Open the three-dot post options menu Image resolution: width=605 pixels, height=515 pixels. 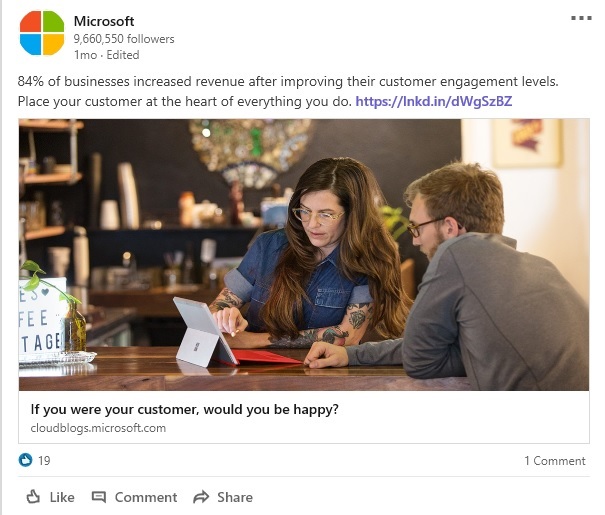pyautogui.click(x=581, y=18)
